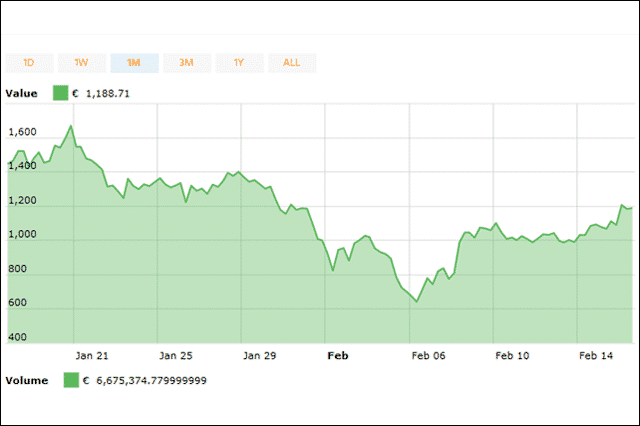
Task: Click the 1,200 y-axis label
Action: 22,200
